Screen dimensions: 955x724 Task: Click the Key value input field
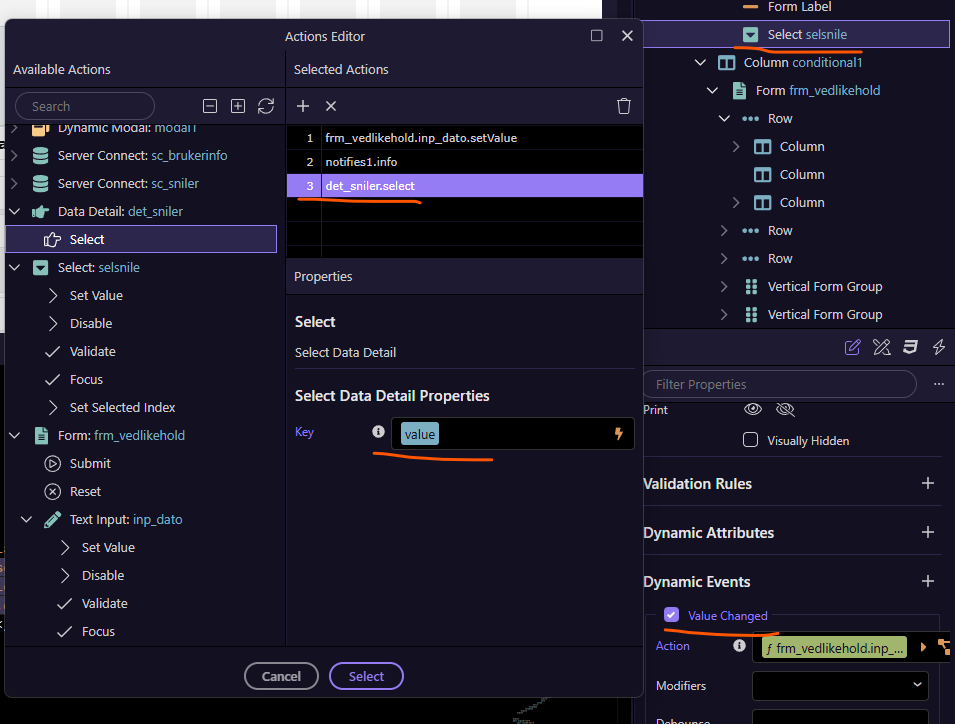(512, 434)
